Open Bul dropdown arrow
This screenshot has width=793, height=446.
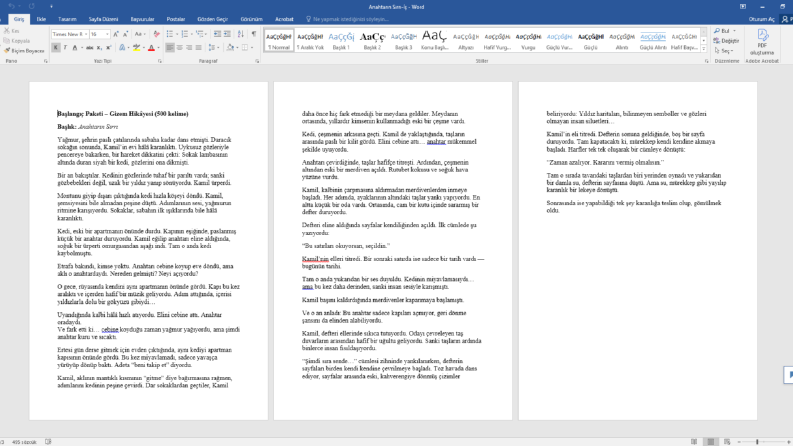tap(734, 31)
